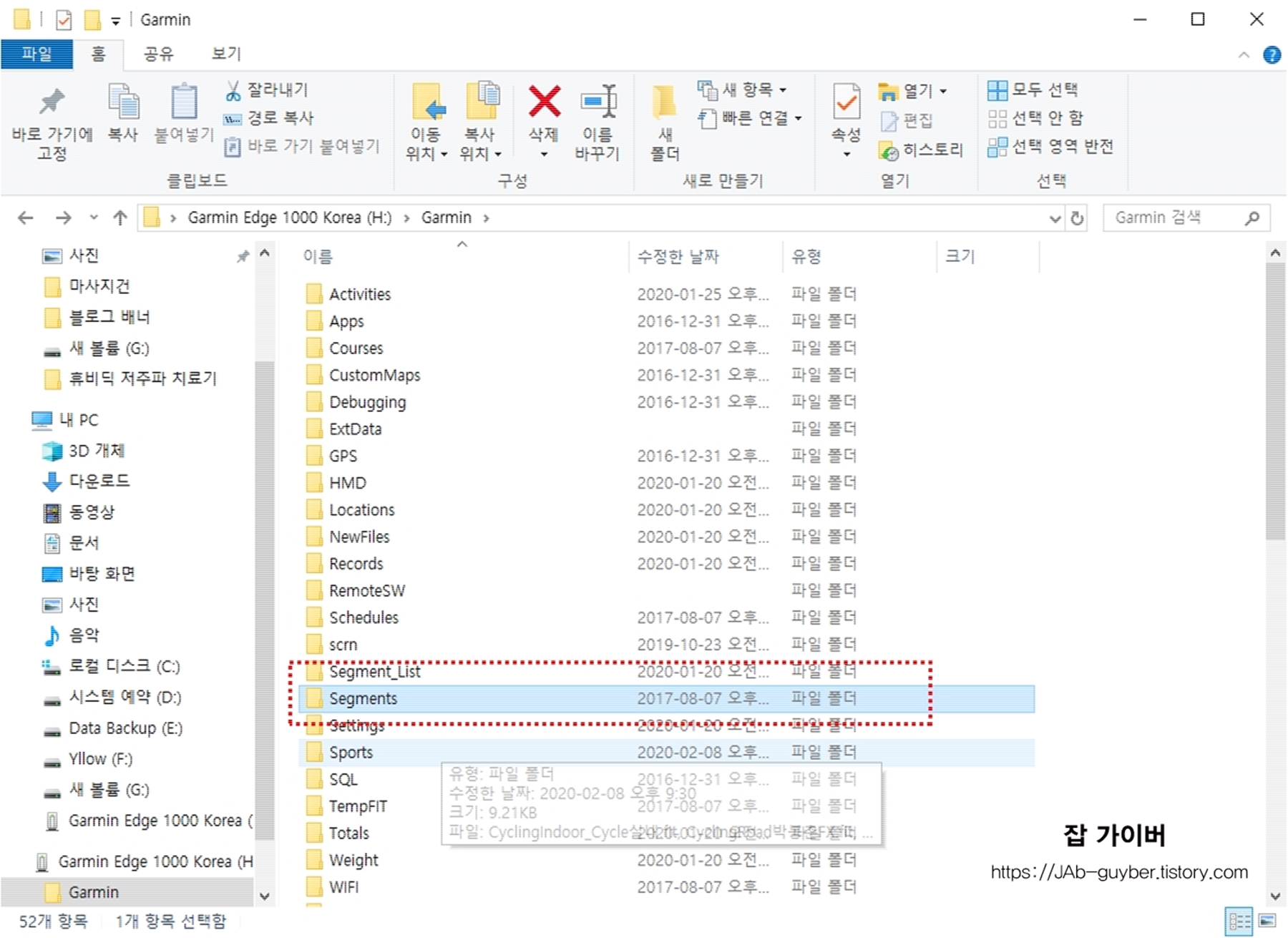Image resolution: width=1288 pixels, height=938 pixels.
Task: Switch to the 보기 (View) tab
Action: pos(227,54)
